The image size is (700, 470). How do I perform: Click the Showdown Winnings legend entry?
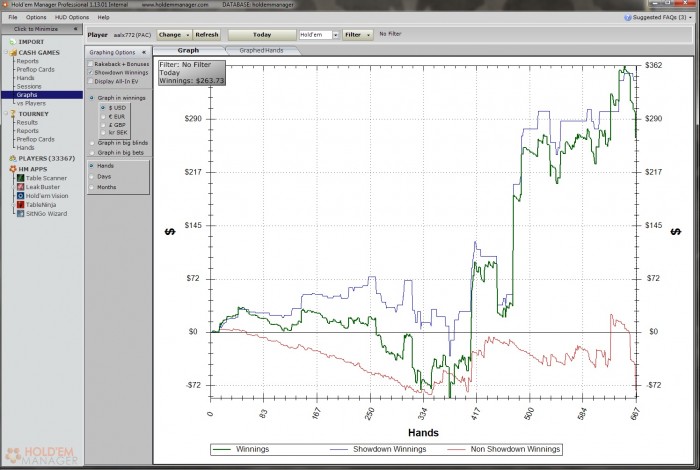378,449
